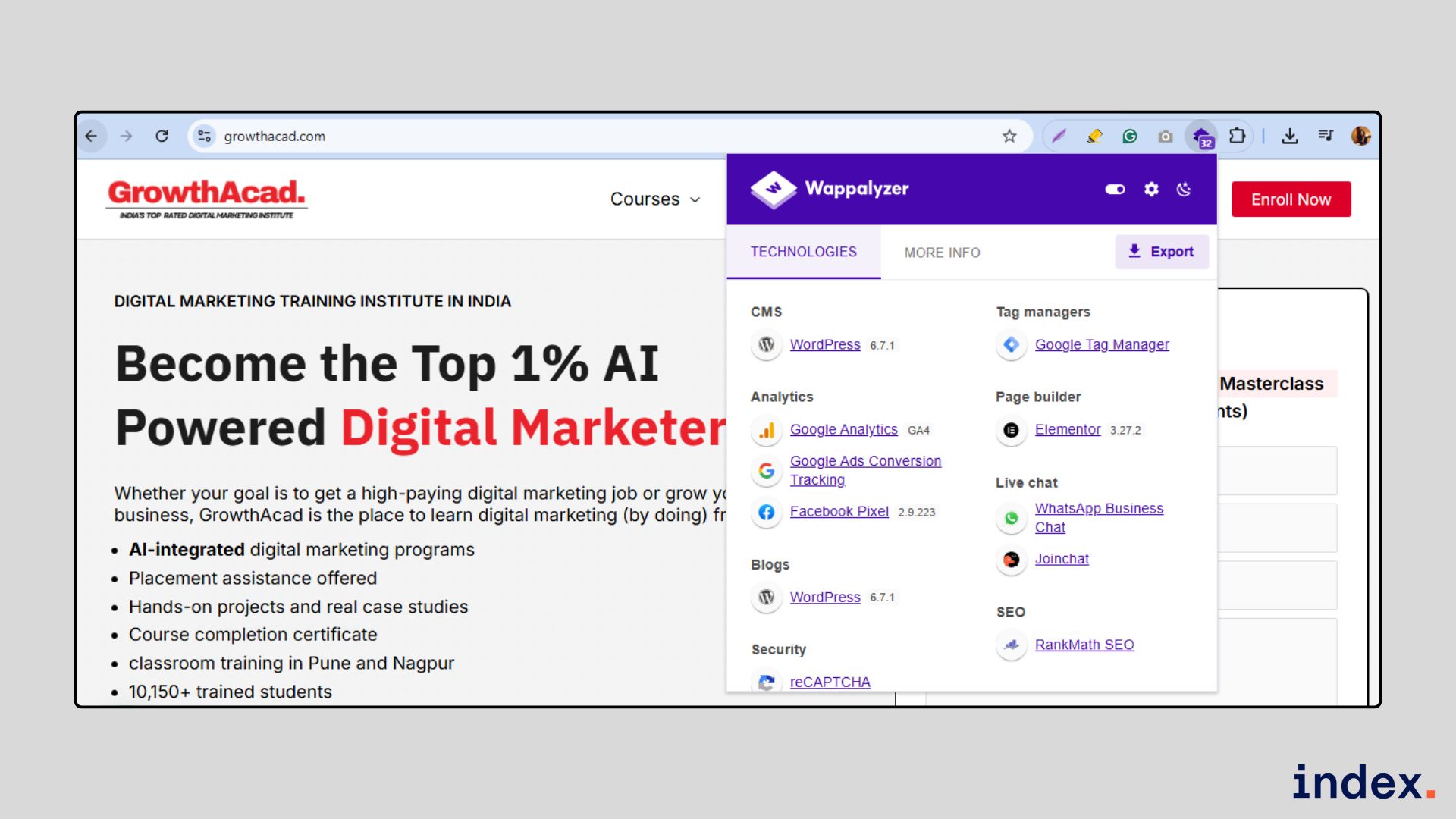
Task: Switch Wappalyzer to dark mode
Action: coord(1184,190)
